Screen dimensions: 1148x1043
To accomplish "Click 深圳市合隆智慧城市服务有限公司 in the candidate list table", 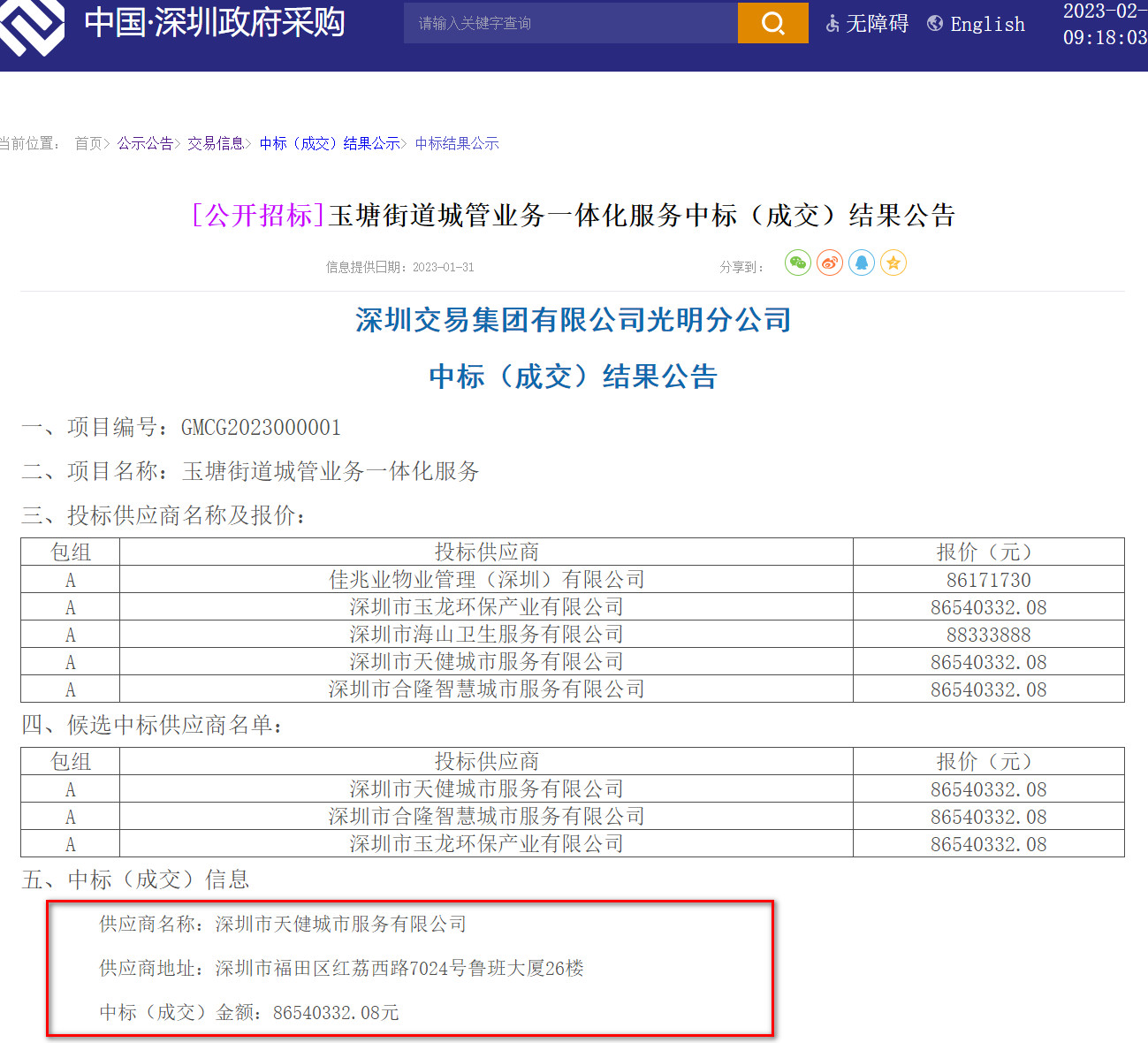I will [486, 817].
